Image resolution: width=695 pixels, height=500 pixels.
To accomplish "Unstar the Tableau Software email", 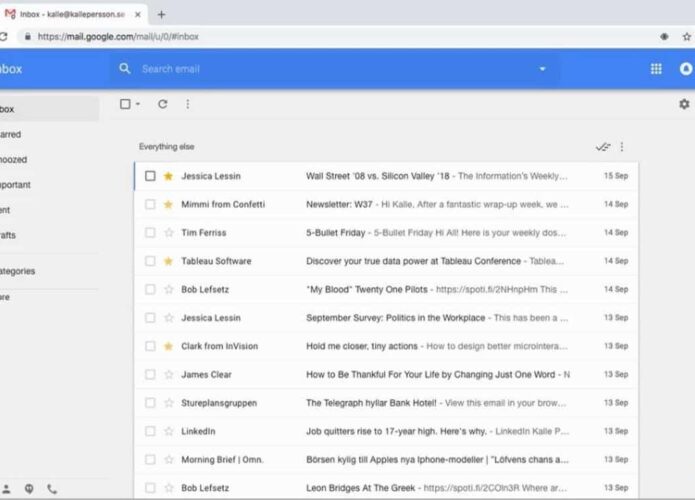I will [168, 261].
